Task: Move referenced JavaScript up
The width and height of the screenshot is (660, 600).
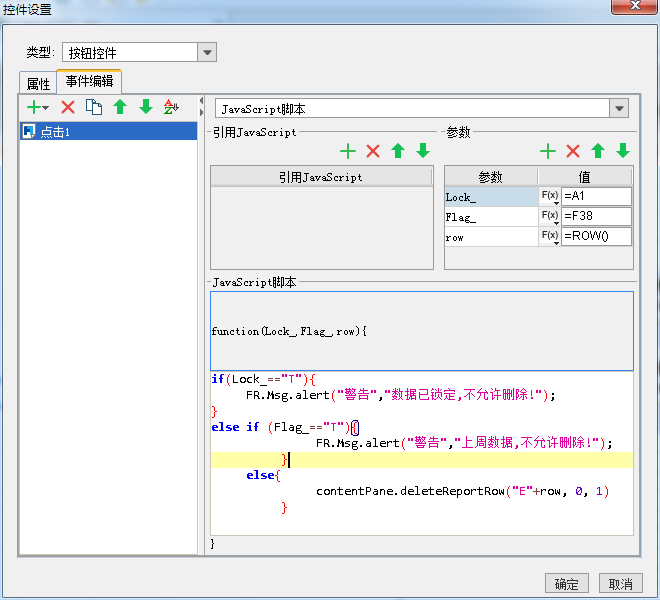Action: click(x=398, y=151)
